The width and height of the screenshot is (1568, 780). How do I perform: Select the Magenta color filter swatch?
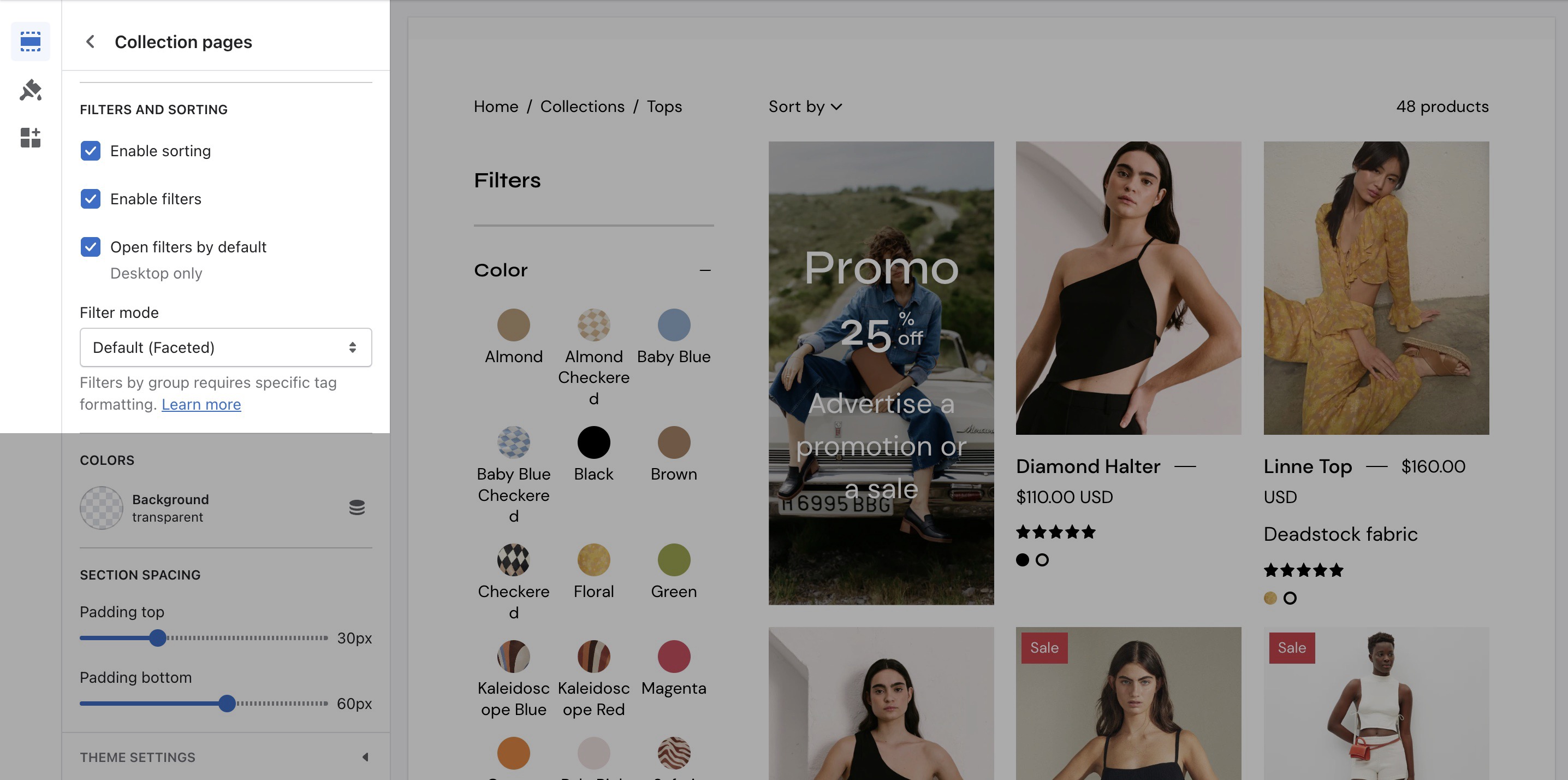(673, 657)
